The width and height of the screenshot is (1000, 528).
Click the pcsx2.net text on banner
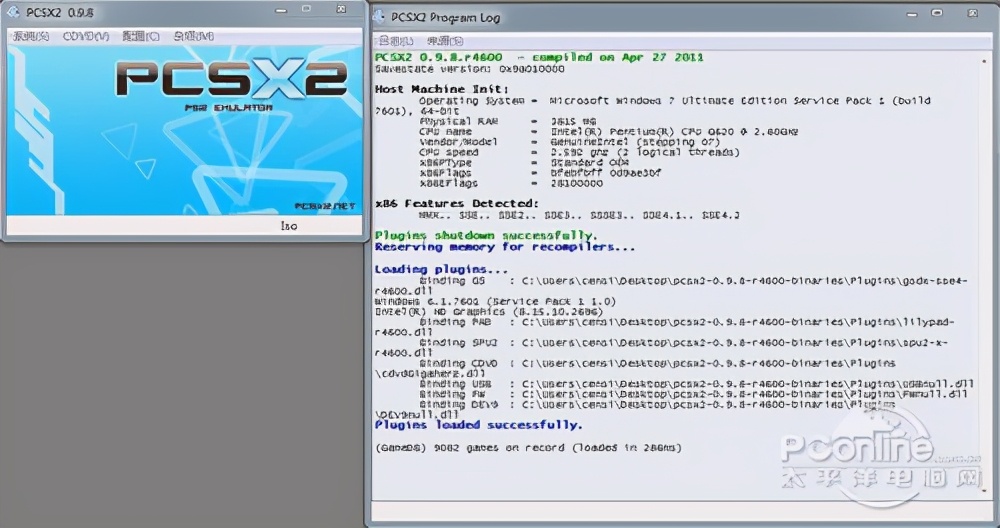325,206
